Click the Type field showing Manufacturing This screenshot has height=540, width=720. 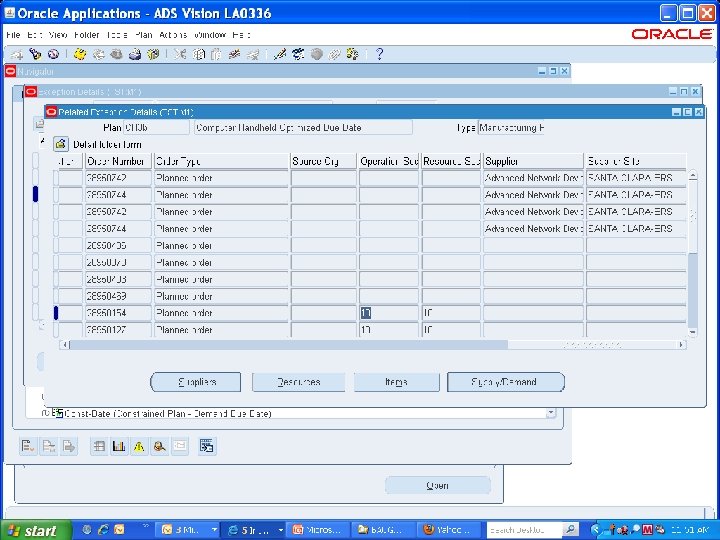click(x=511, y=128)
